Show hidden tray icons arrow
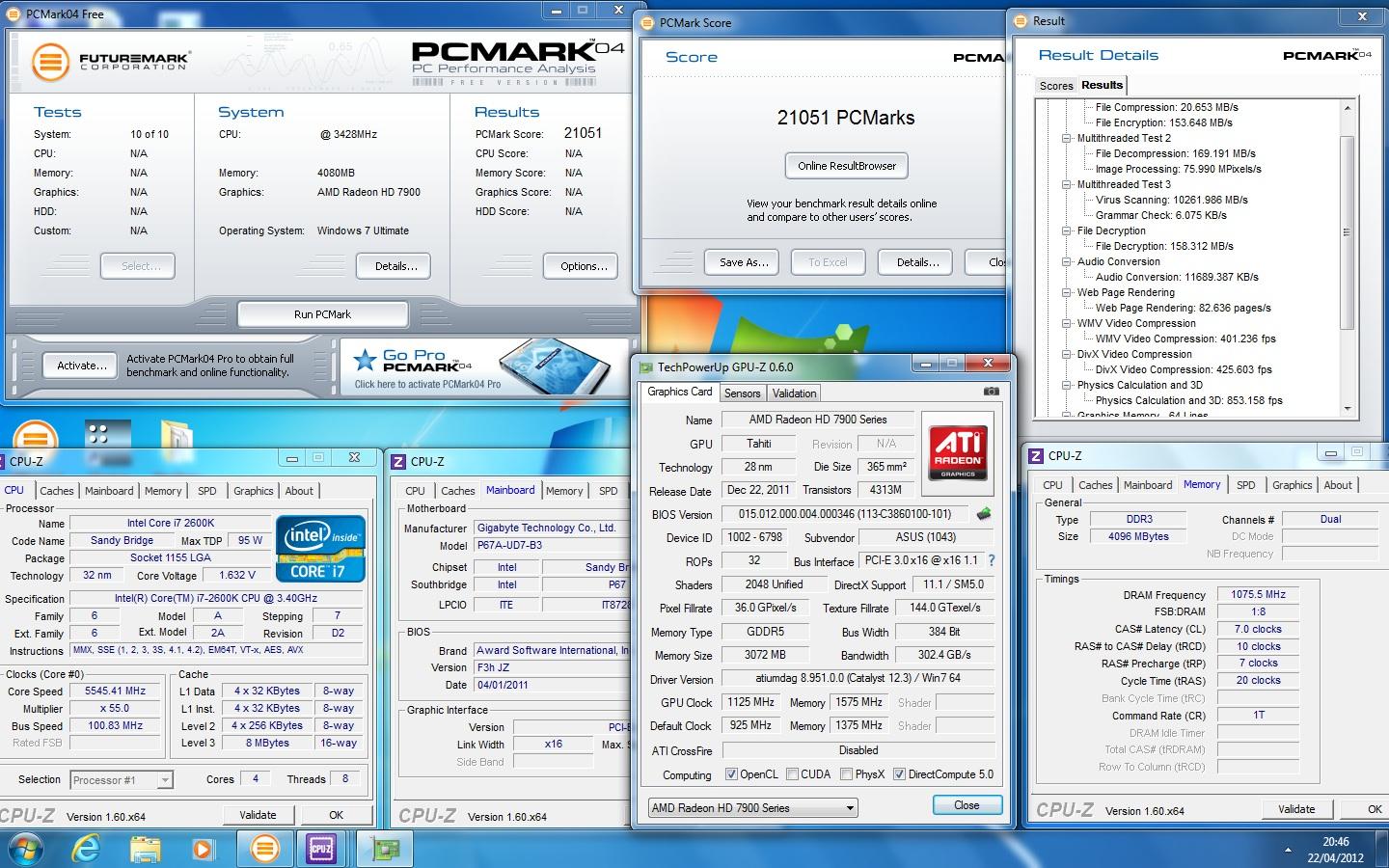Screen dimensions: 1389x868 point(1289,850)
